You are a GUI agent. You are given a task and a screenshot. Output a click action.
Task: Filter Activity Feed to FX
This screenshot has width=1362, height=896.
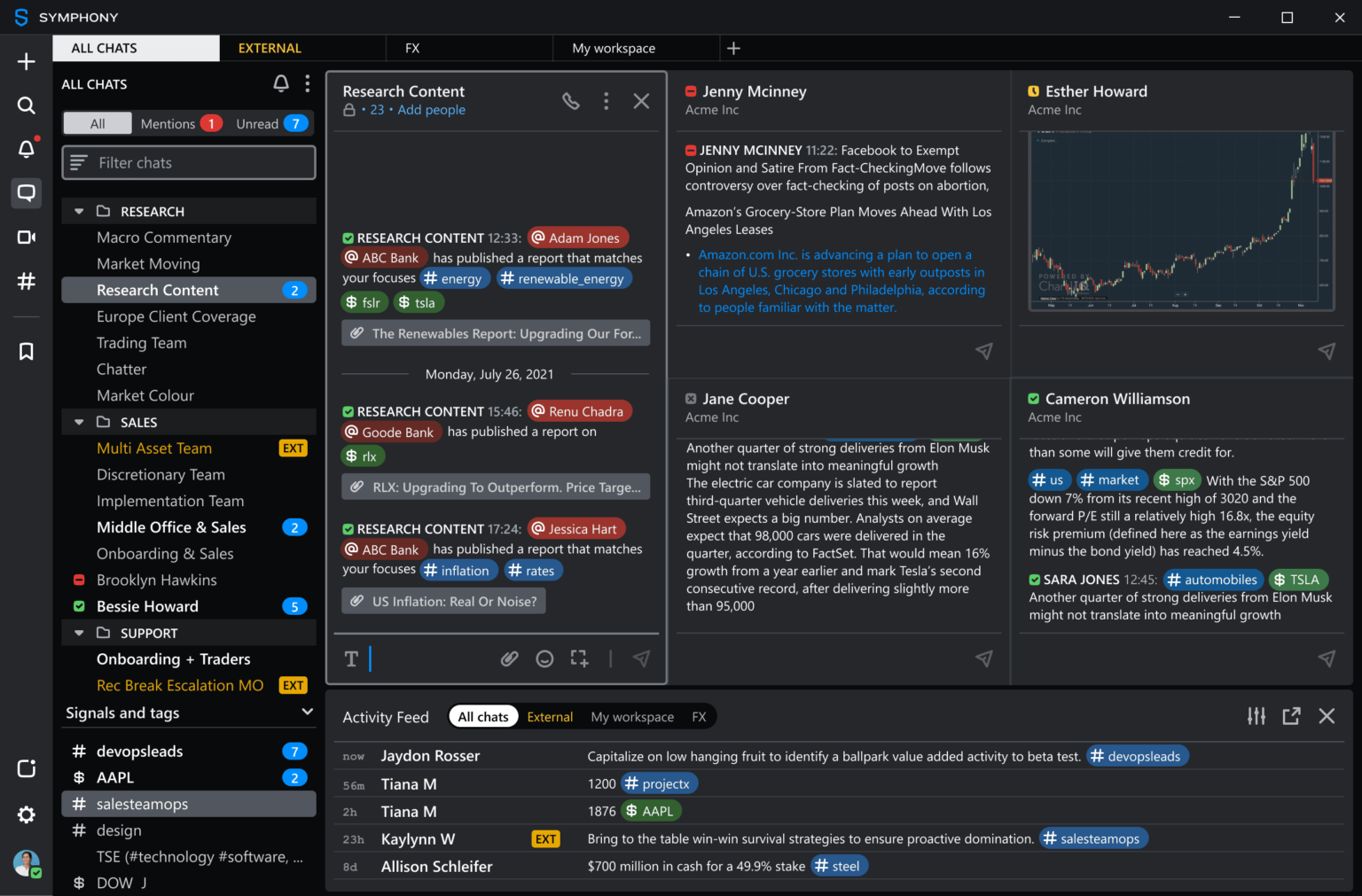[x=699, y=717]
